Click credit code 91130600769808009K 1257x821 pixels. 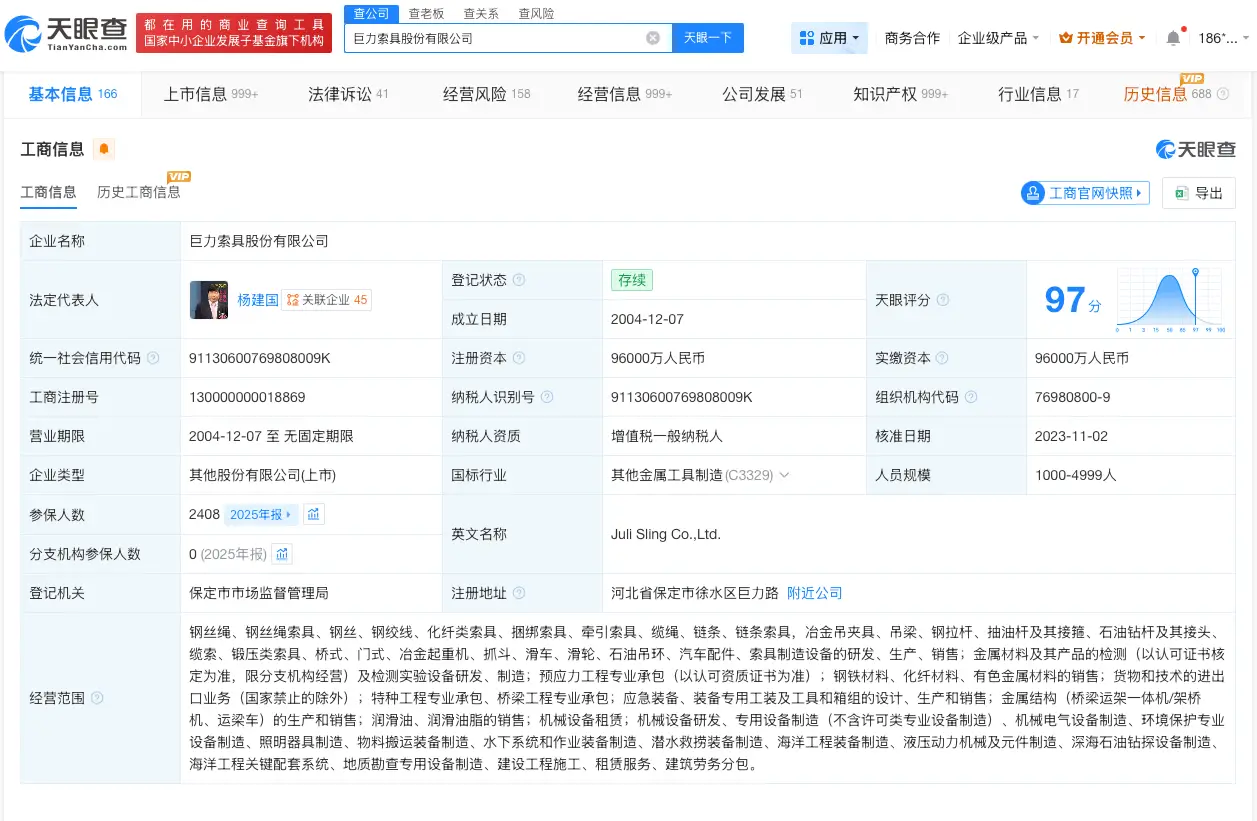(259, 358)
